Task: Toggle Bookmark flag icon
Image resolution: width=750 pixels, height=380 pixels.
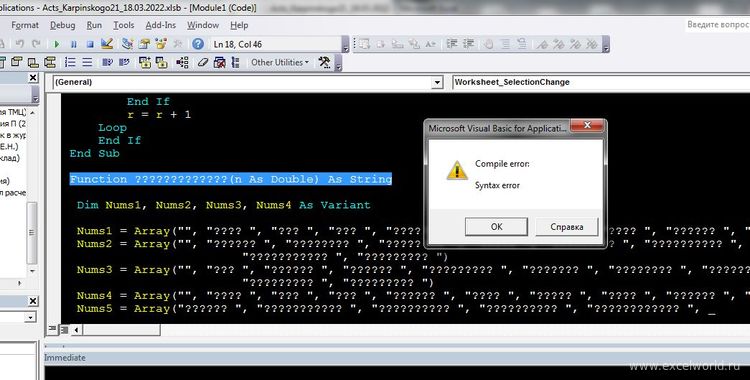Action: point(542,44)
